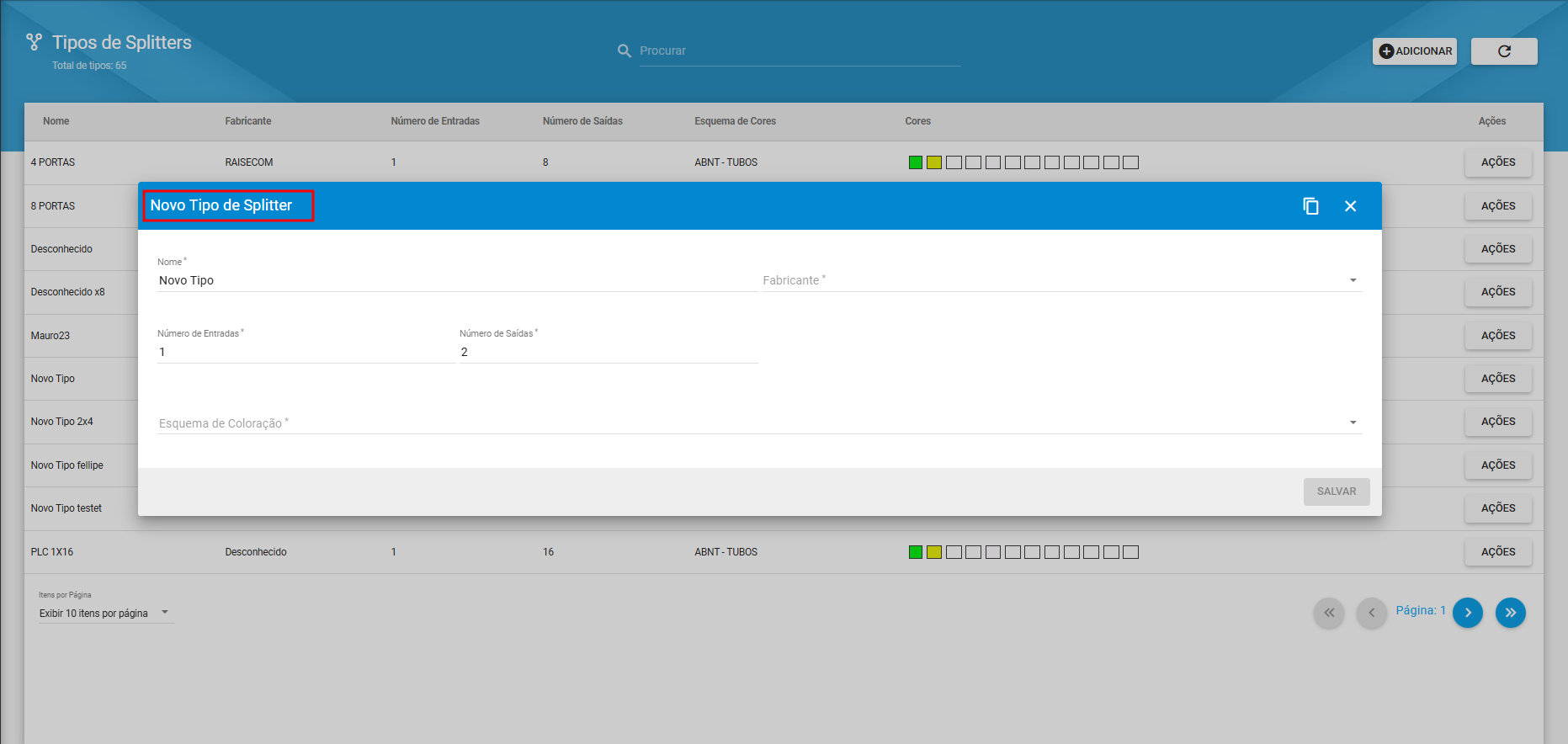Click the SALVAR button

point(1337,492)
